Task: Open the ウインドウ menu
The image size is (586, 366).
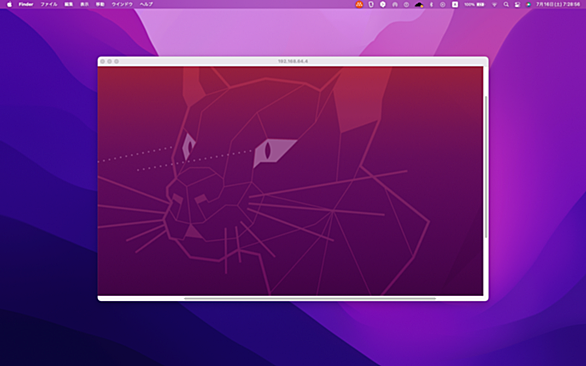Action: pyautogui.click(x=122, y=4)
